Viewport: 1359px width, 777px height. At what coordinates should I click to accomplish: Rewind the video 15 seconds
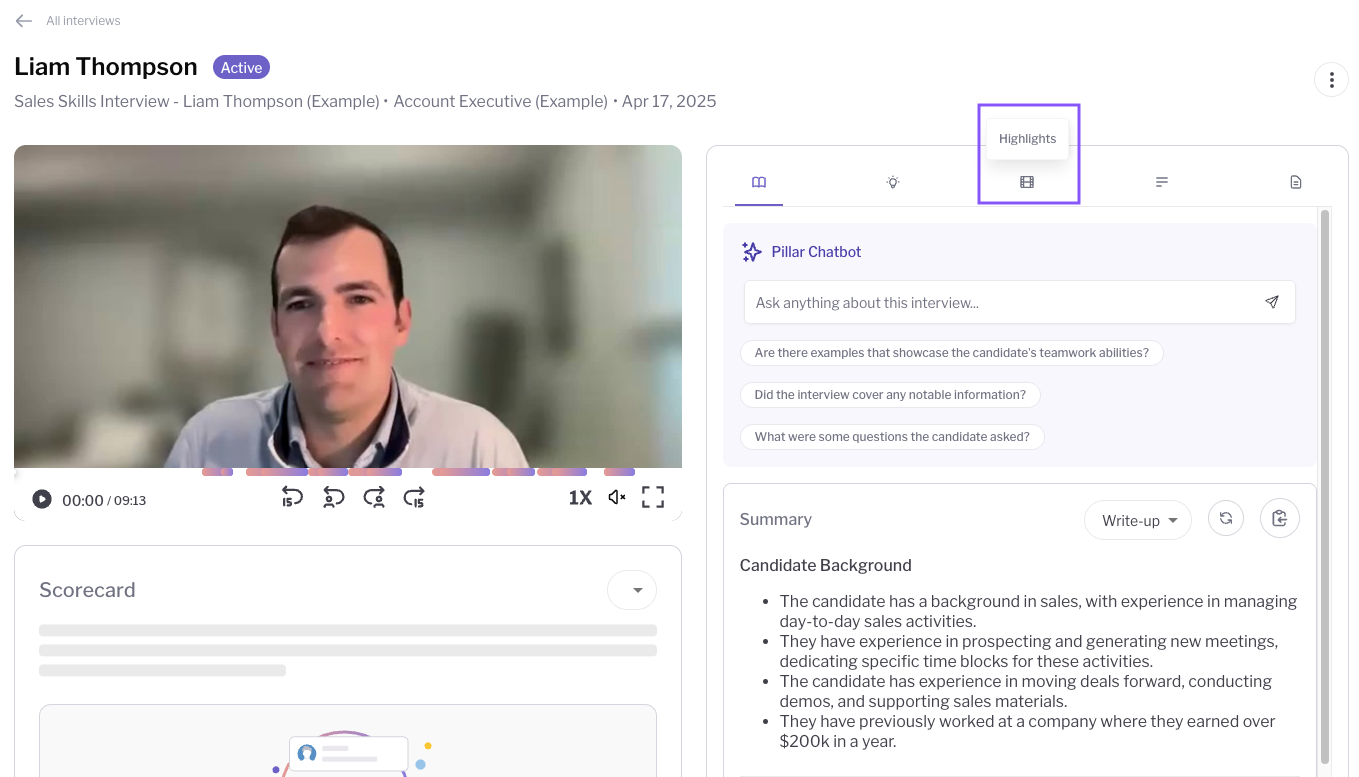(292, 497)
